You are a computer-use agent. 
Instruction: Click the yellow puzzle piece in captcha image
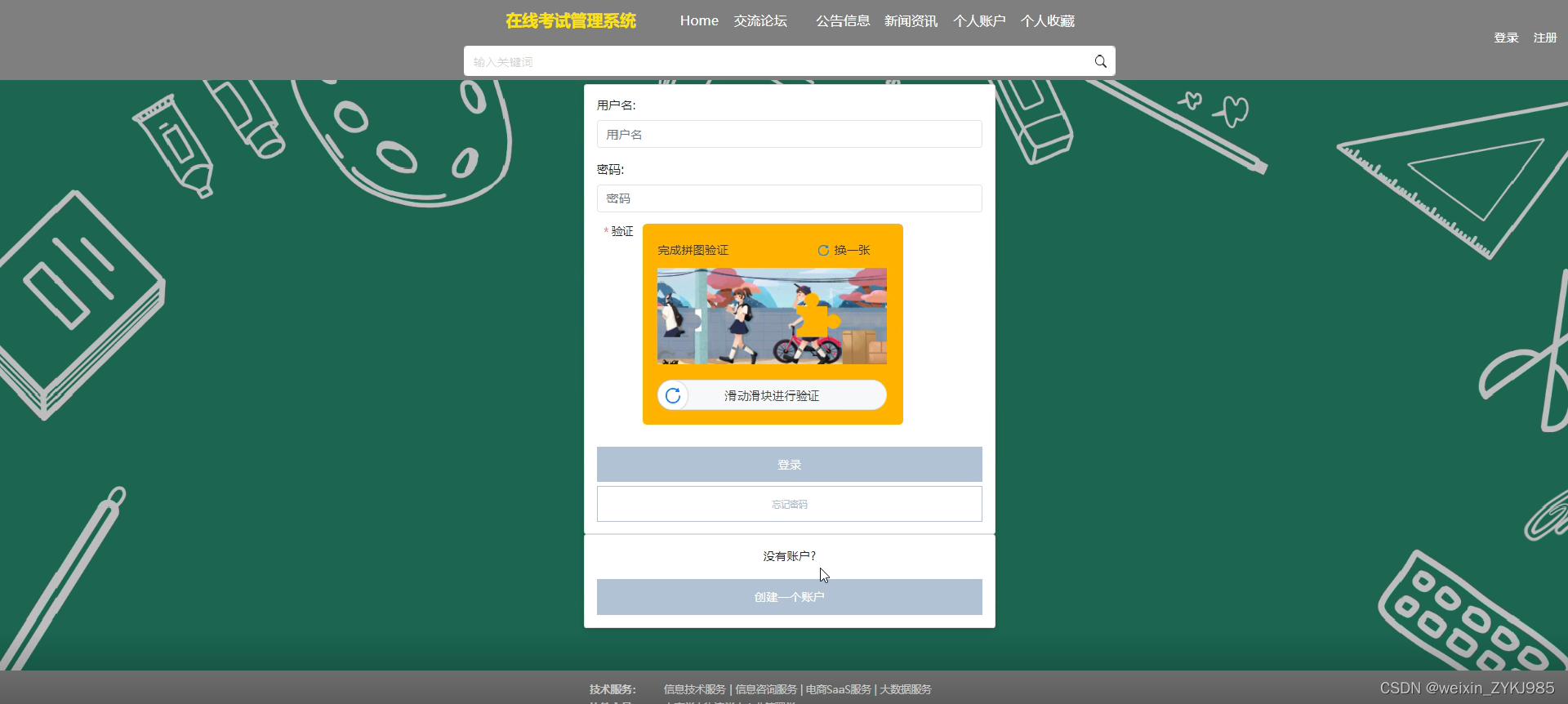[817, 316]
